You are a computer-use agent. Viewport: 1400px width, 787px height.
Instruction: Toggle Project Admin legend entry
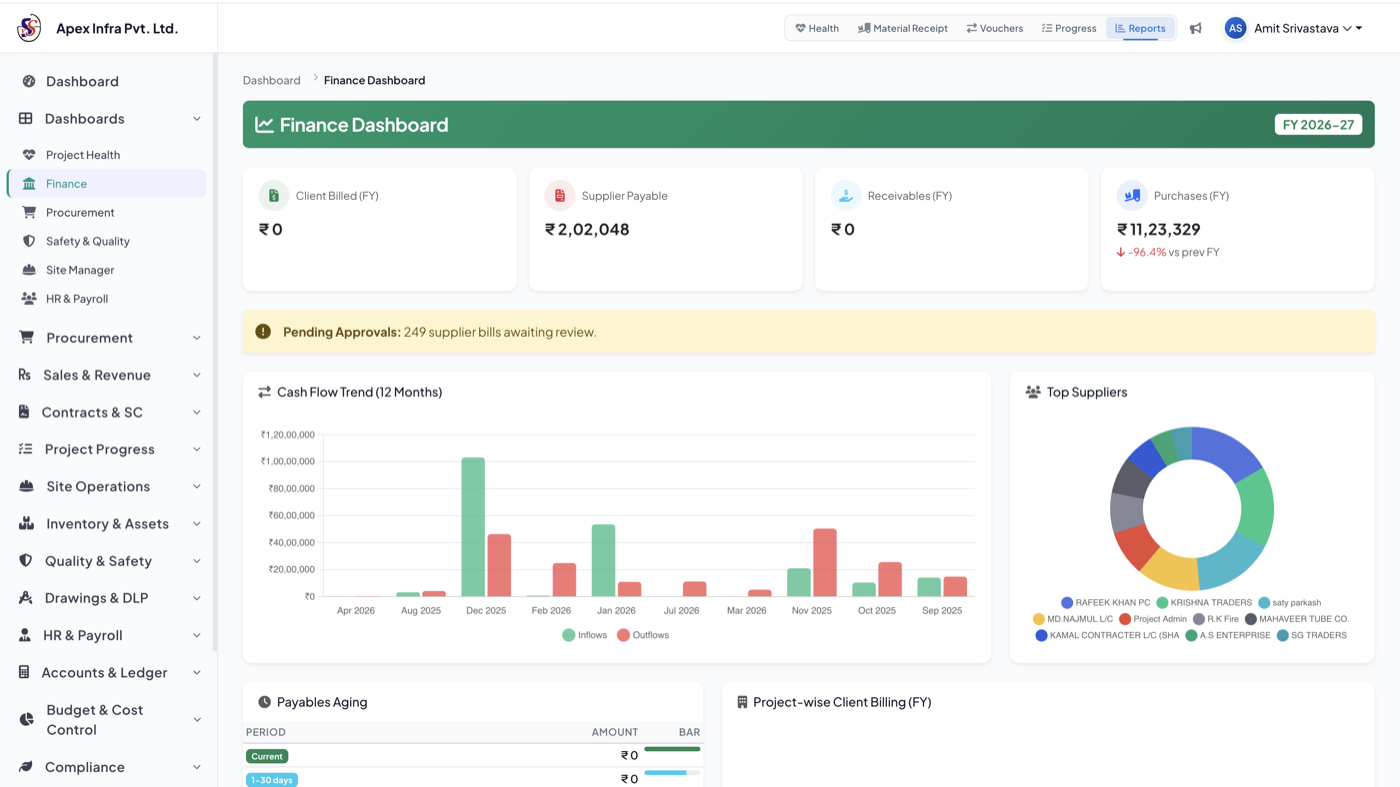coord(1153,619)
